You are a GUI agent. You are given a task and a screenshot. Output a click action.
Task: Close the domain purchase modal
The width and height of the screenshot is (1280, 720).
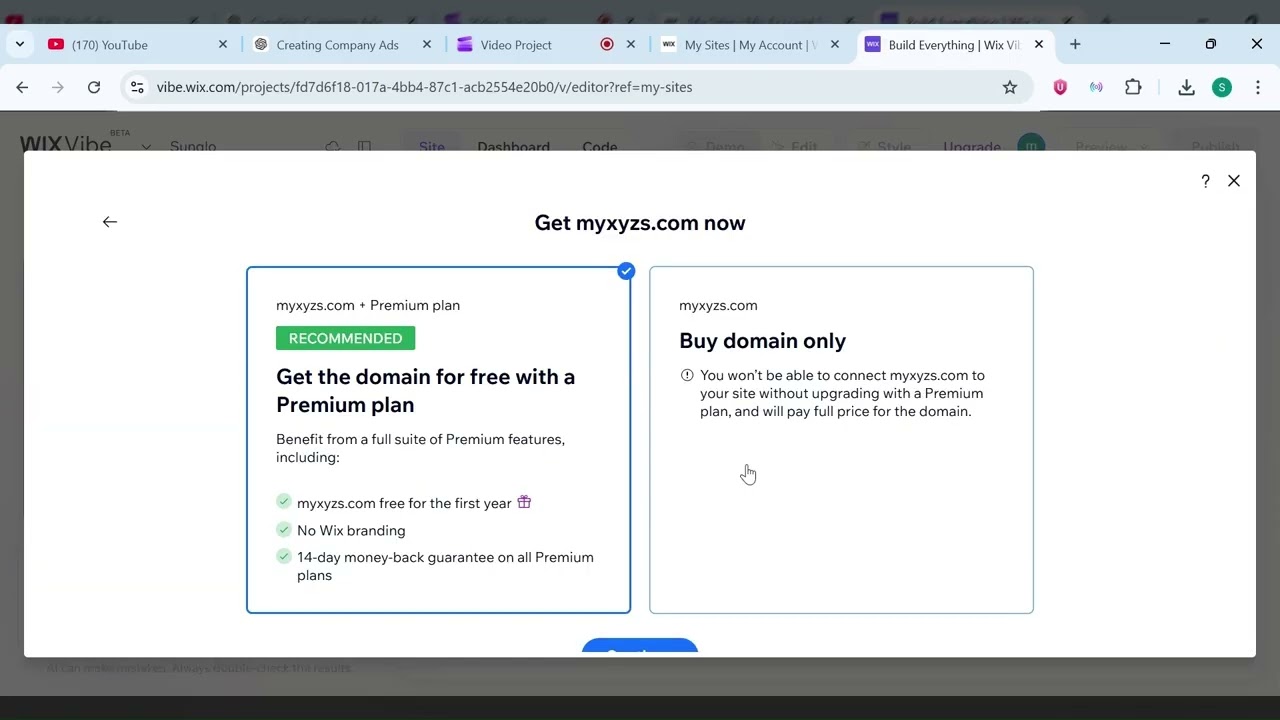pyautogui.click(x=1234, y=181)
